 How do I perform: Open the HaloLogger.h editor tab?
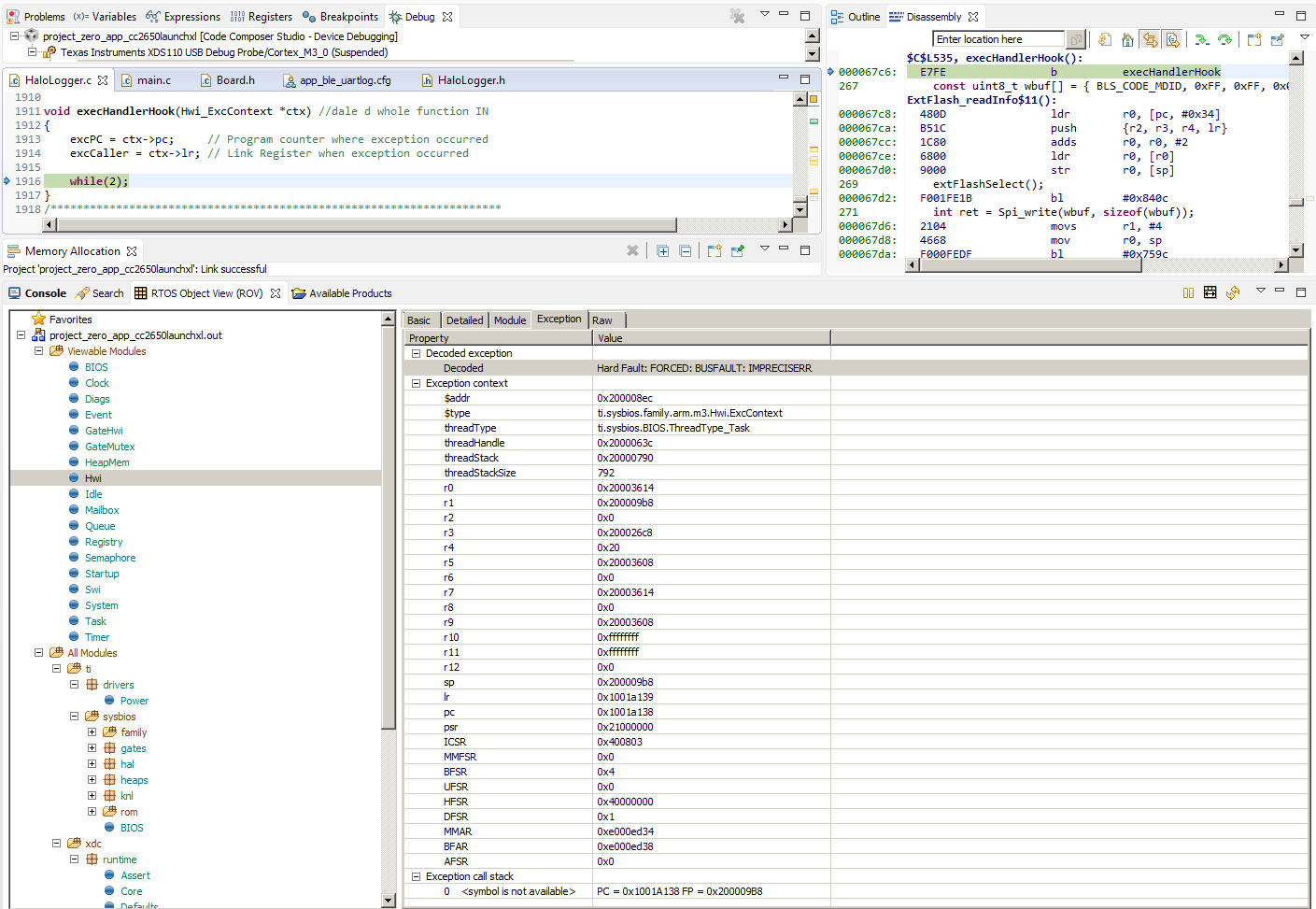point(463,80)
